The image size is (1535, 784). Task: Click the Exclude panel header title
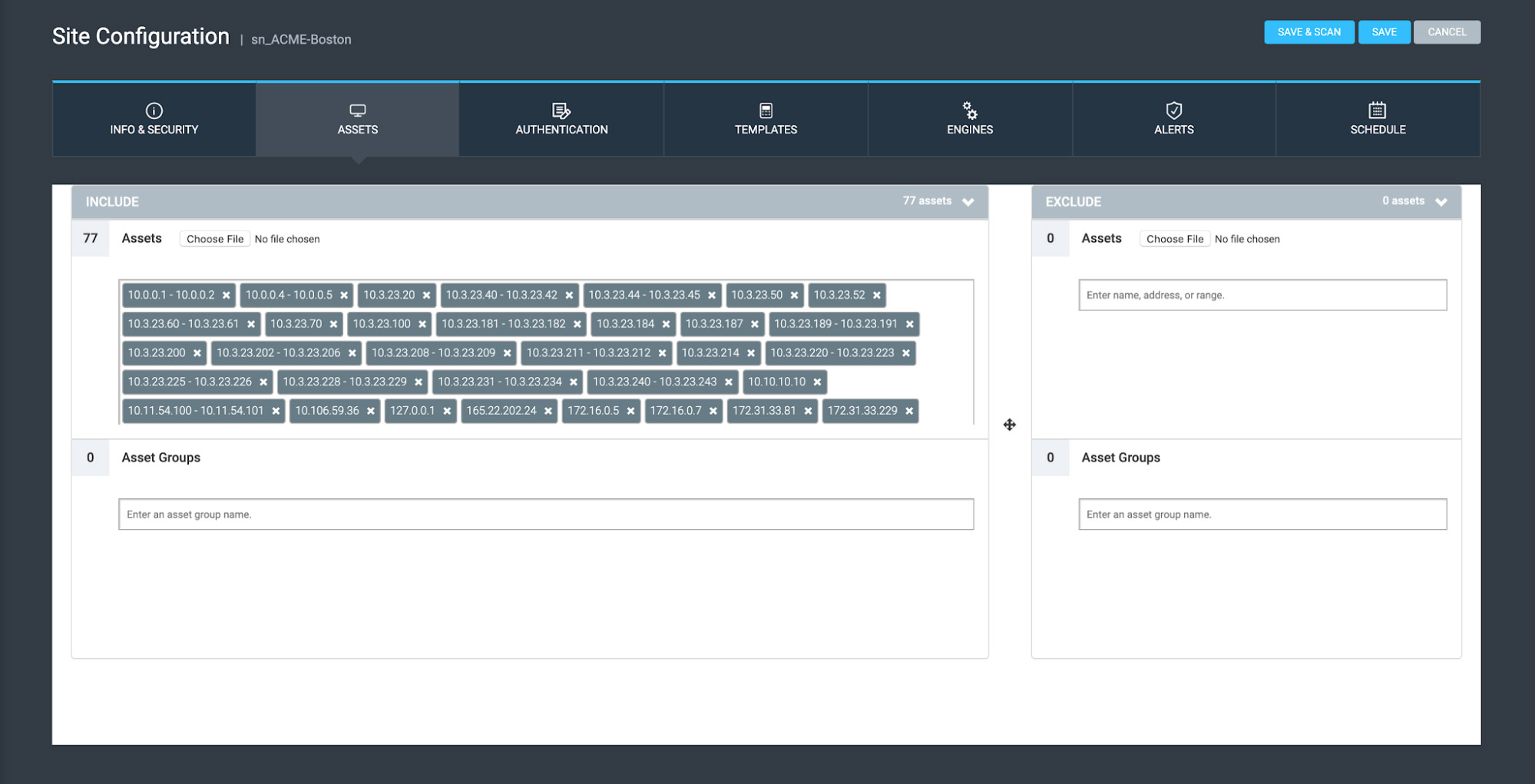[1073, 202]
